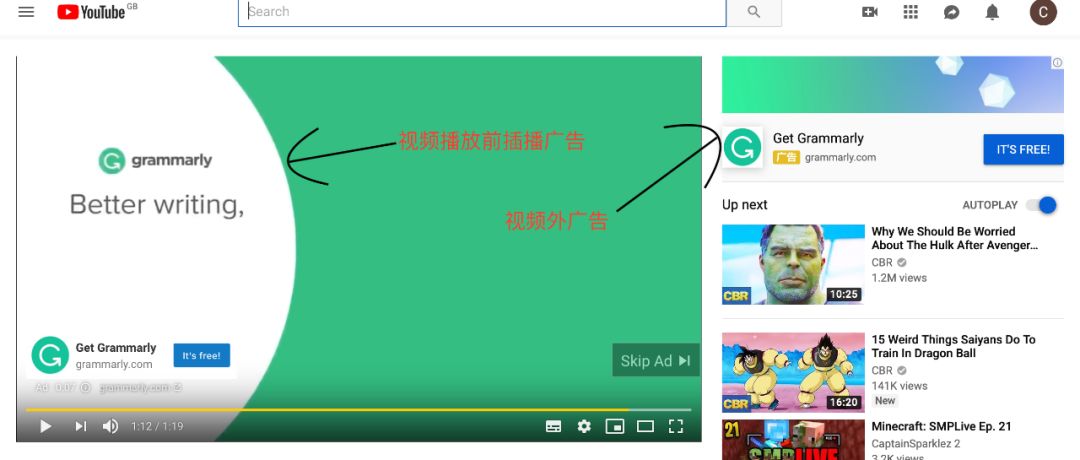Screen dimensions: 1080x460
Task: Click the search magnifier button
Action: 754,12
